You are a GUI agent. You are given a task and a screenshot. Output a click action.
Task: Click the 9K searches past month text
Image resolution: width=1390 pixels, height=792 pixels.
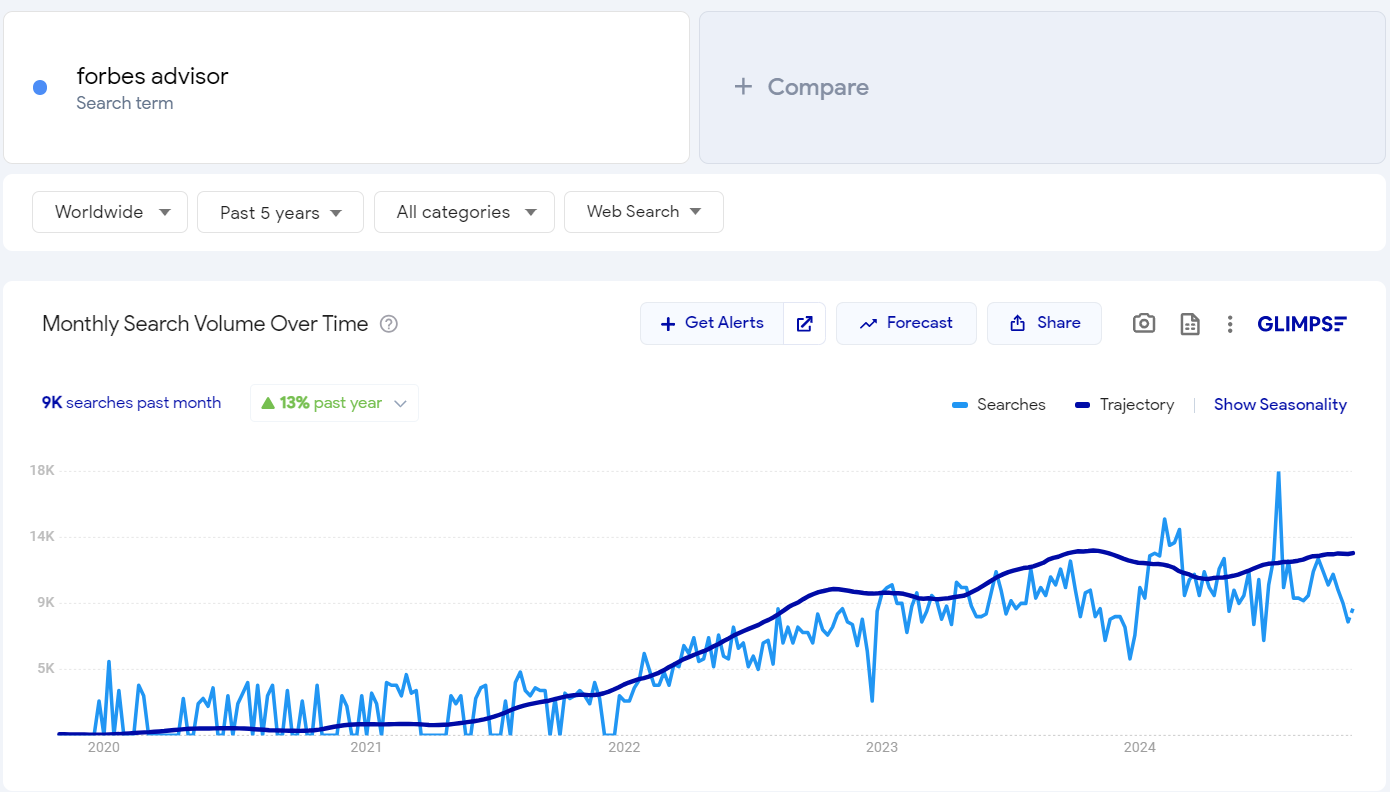[131, 402]
